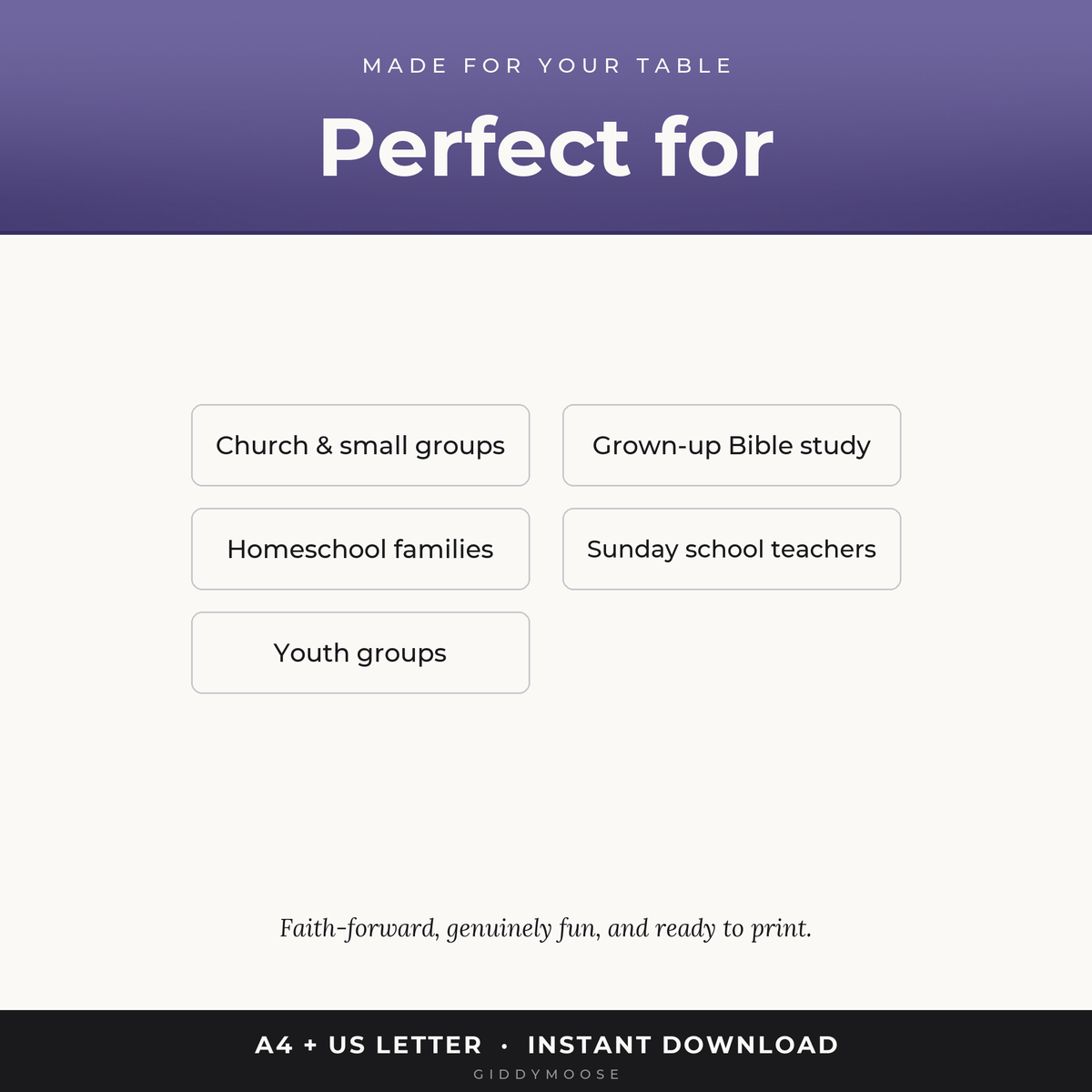Select the Youth groups box
This screenshot has width=1092, height=1092.
[x=360, y=652]
